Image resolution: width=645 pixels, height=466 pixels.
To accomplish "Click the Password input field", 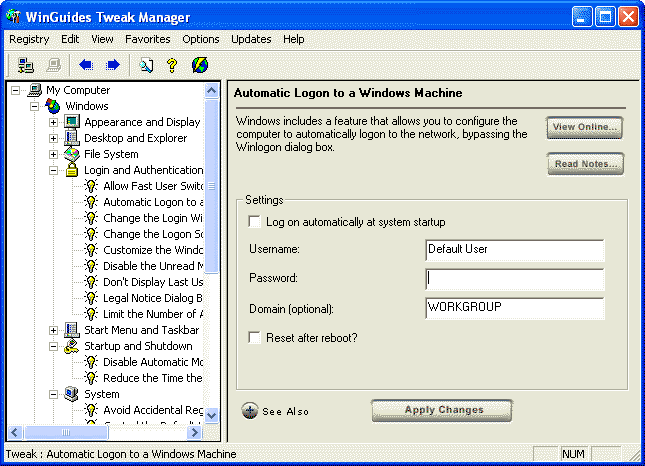I will 515,278.
